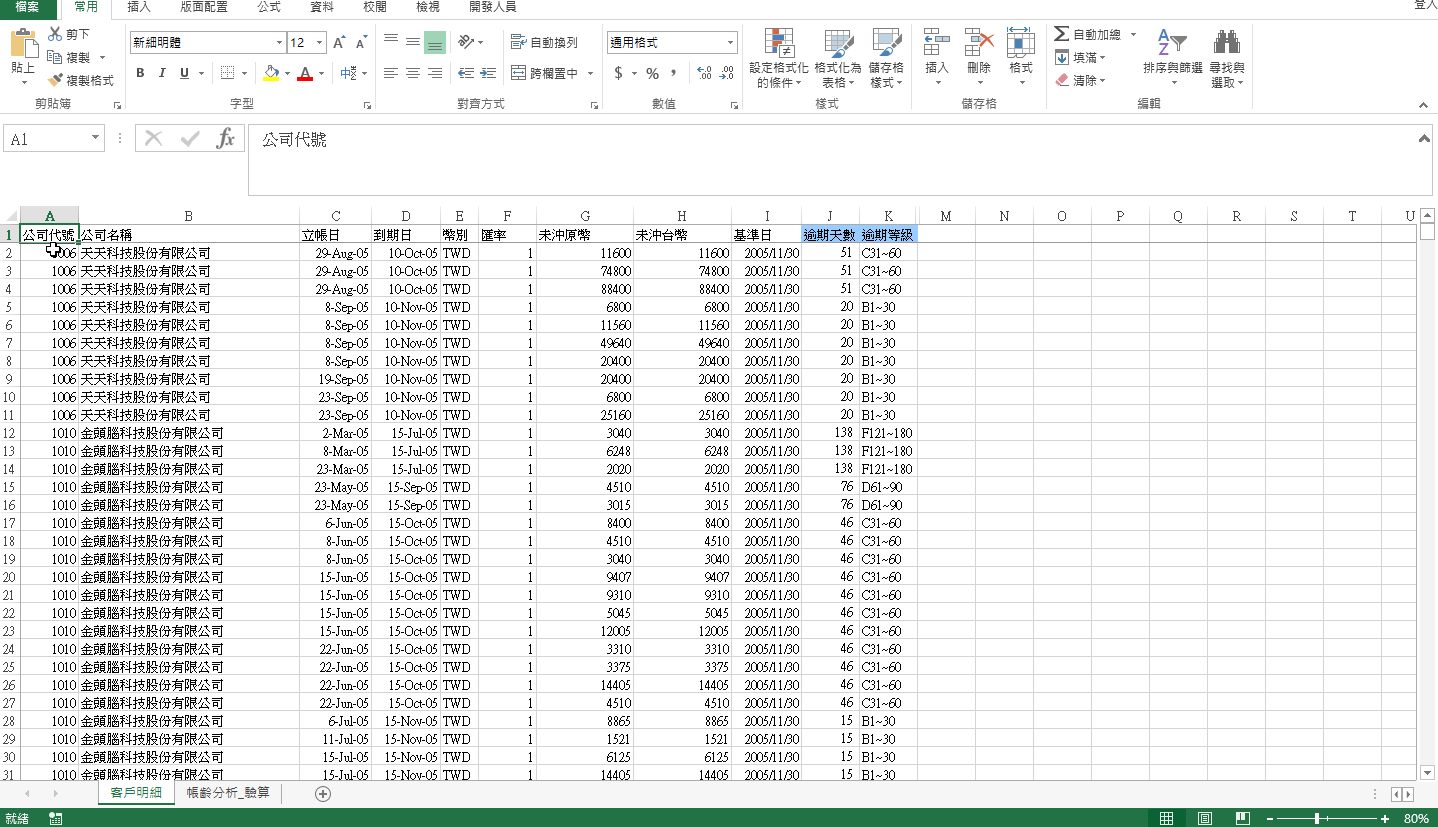Click the AutoSum (自動加總) sigma icon
Viewport: 1438px width, 827px height.
tap(1062, 34)
